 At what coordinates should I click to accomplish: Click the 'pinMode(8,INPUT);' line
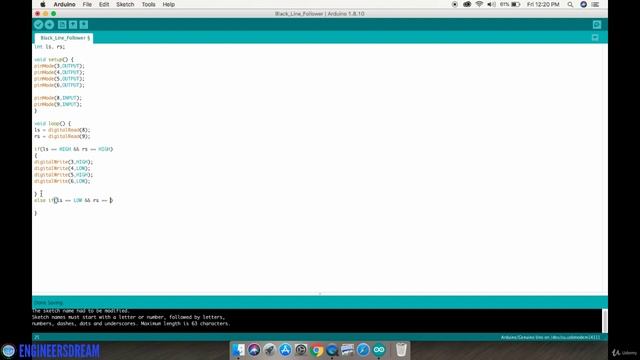point(58,98)
